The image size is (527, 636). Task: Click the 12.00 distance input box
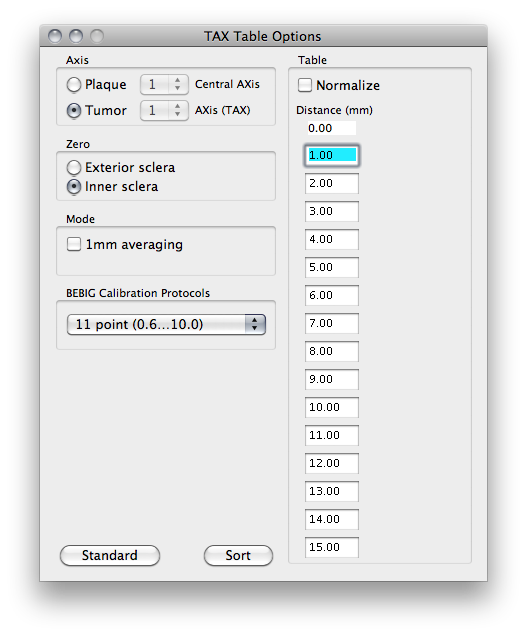[332, 463]
